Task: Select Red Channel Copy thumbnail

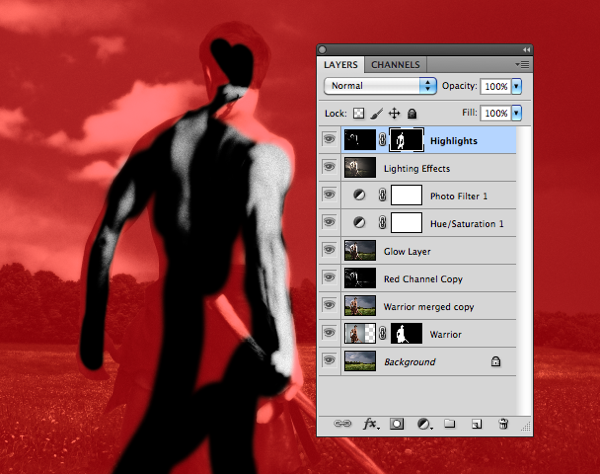Action: pyautogui.click(x=360, y=278)
